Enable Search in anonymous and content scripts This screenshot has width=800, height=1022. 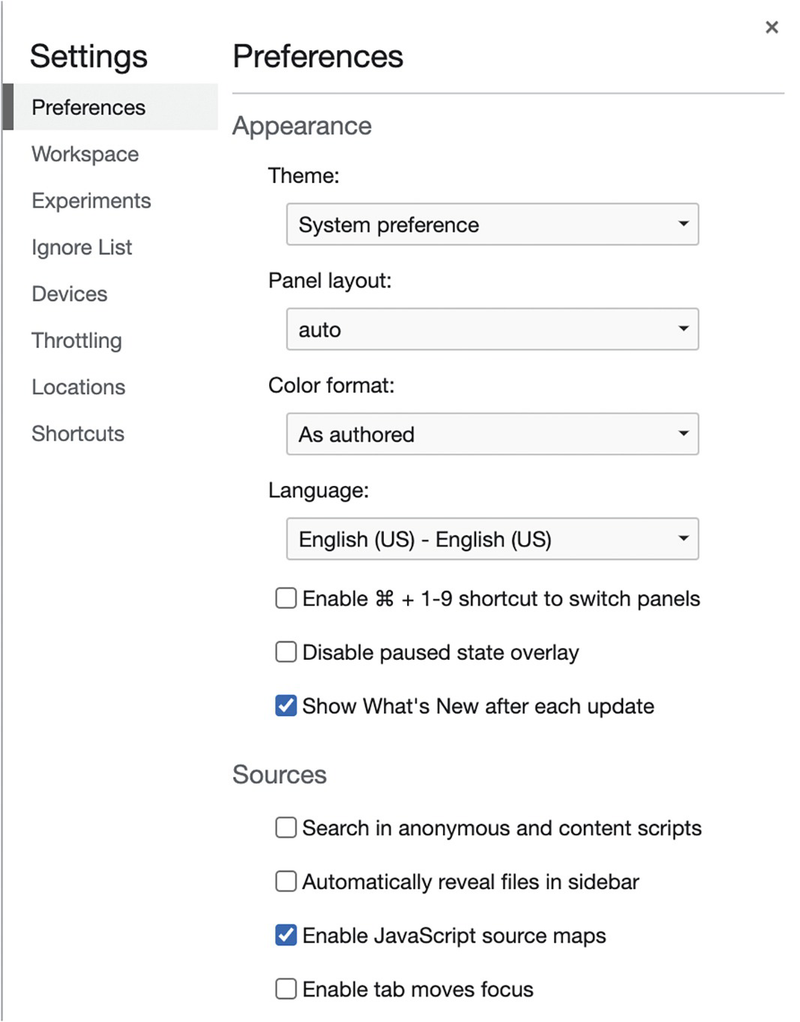click(x=286, y=828)
